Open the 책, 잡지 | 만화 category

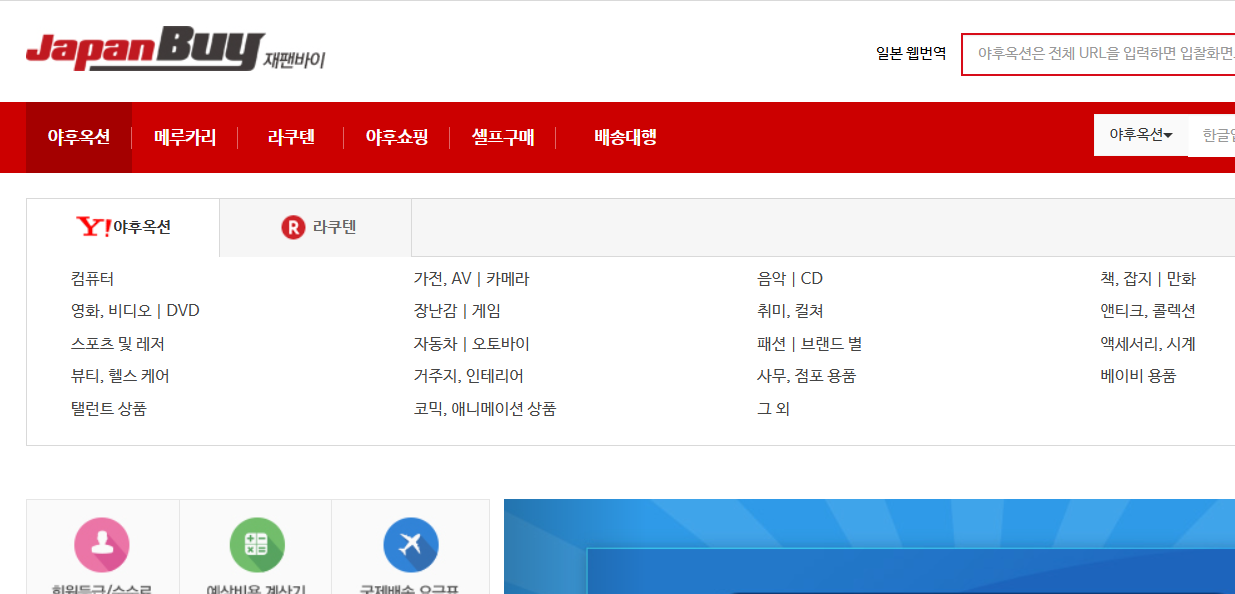click(1148, 279)
